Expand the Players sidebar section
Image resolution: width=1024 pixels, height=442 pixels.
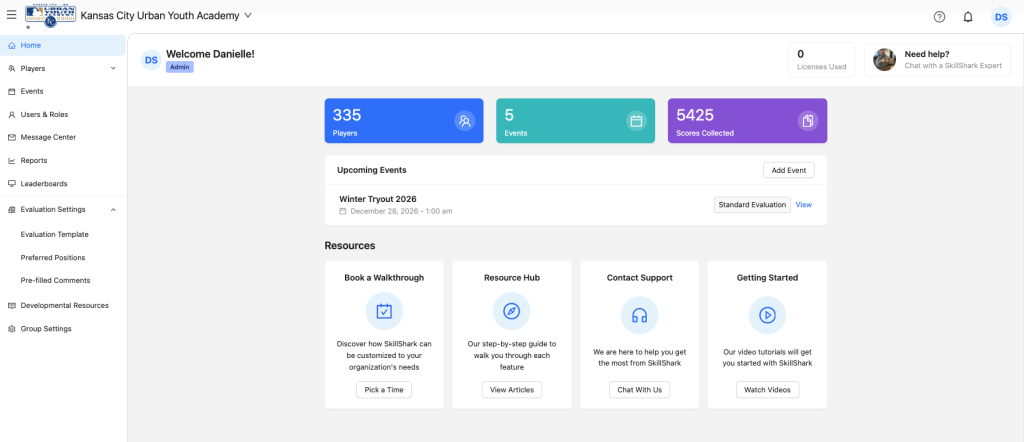[x=113, y=68]
